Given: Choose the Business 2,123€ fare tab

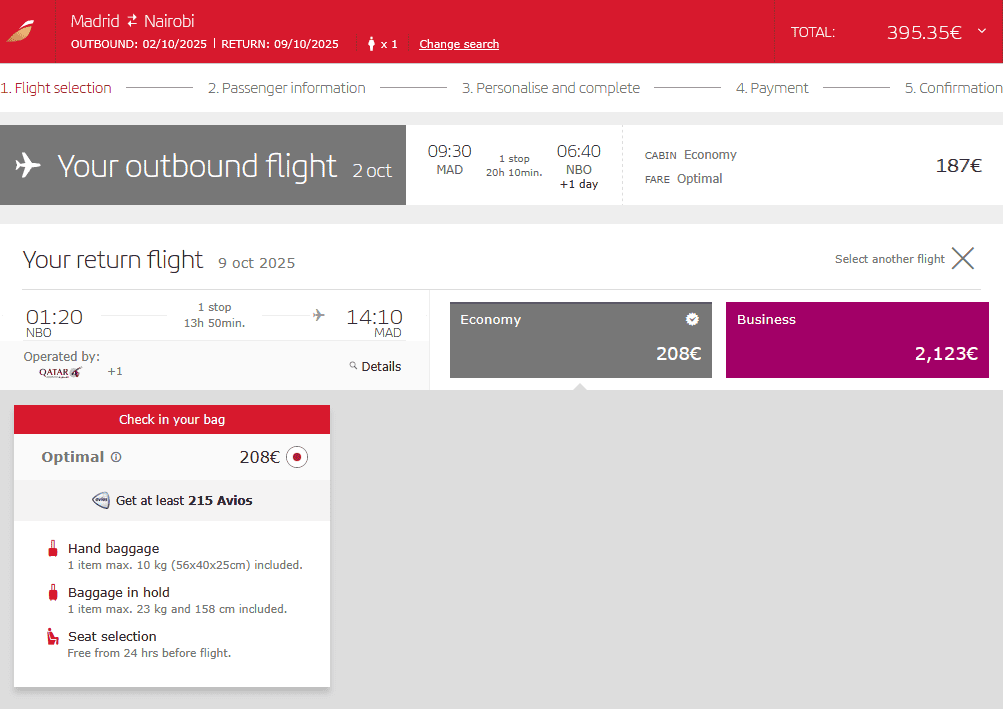Looking at the screenshot, I should [x=857, y=340].
